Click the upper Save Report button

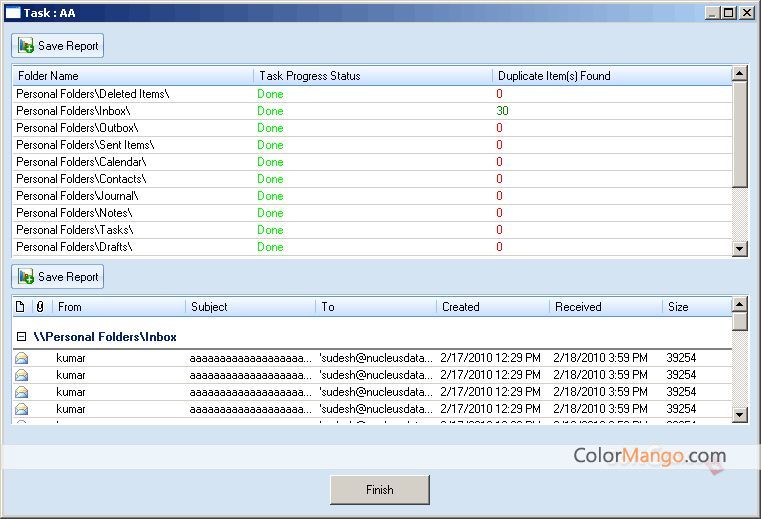[x=58, y=46]
